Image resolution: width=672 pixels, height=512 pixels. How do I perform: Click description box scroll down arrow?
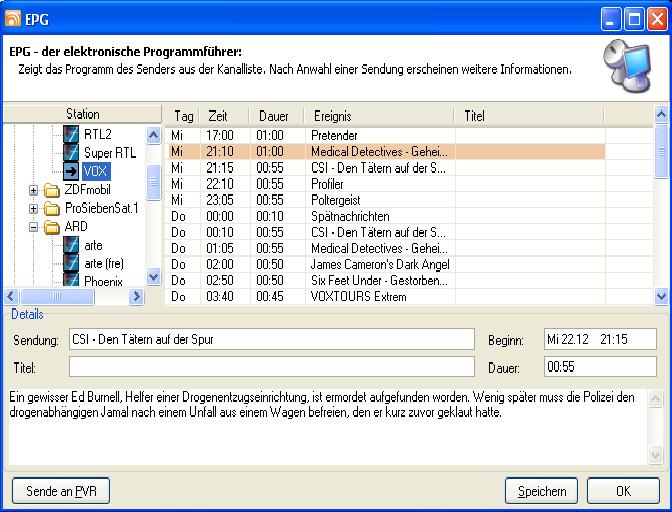(655, 454)
